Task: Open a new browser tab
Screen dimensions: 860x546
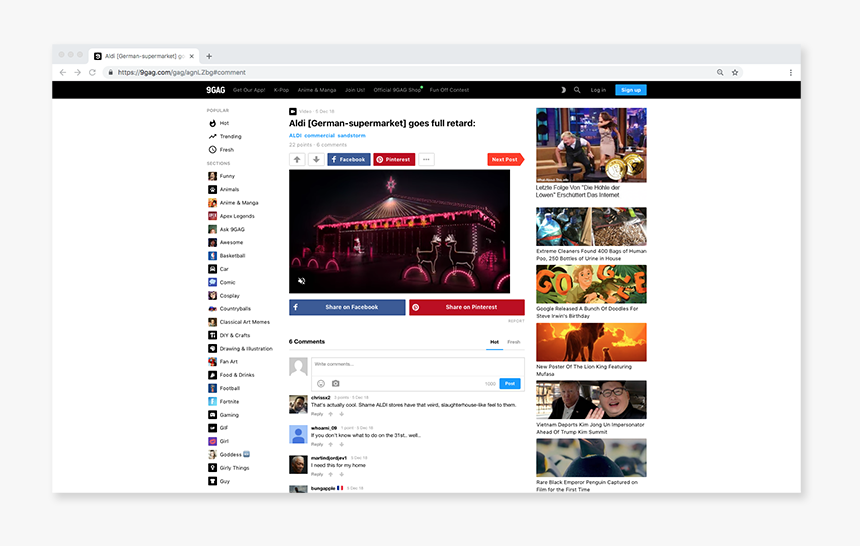Action: coord(209,56)
